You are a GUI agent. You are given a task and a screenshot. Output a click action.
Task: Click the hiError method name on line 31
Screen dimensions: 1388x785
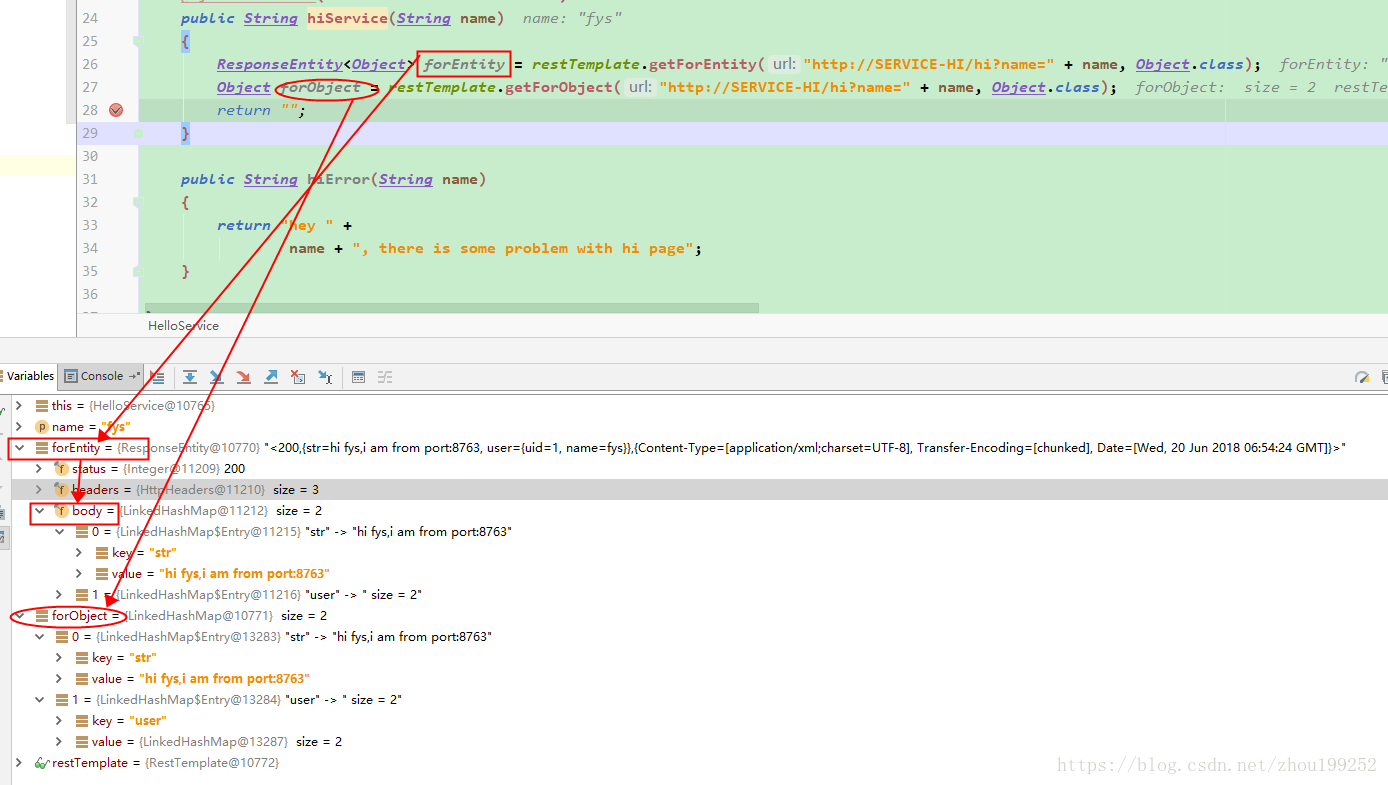point(338,179)
